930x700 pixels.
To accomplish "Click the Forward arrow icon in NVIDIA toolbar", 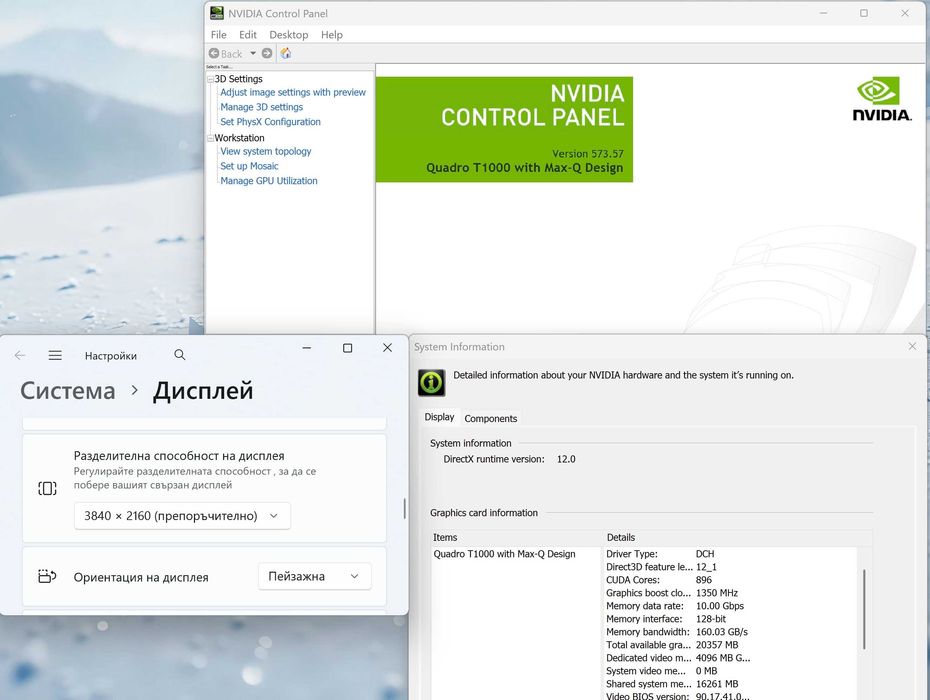I will 267,53.
